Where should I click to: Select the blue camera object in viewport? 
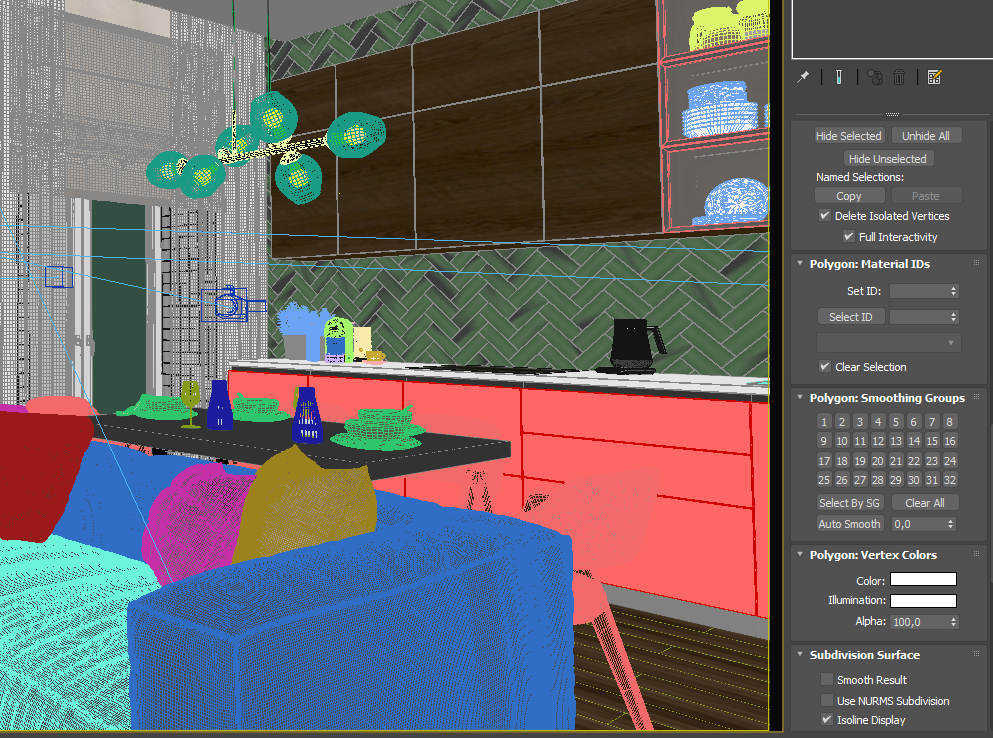tap(229, 305)
